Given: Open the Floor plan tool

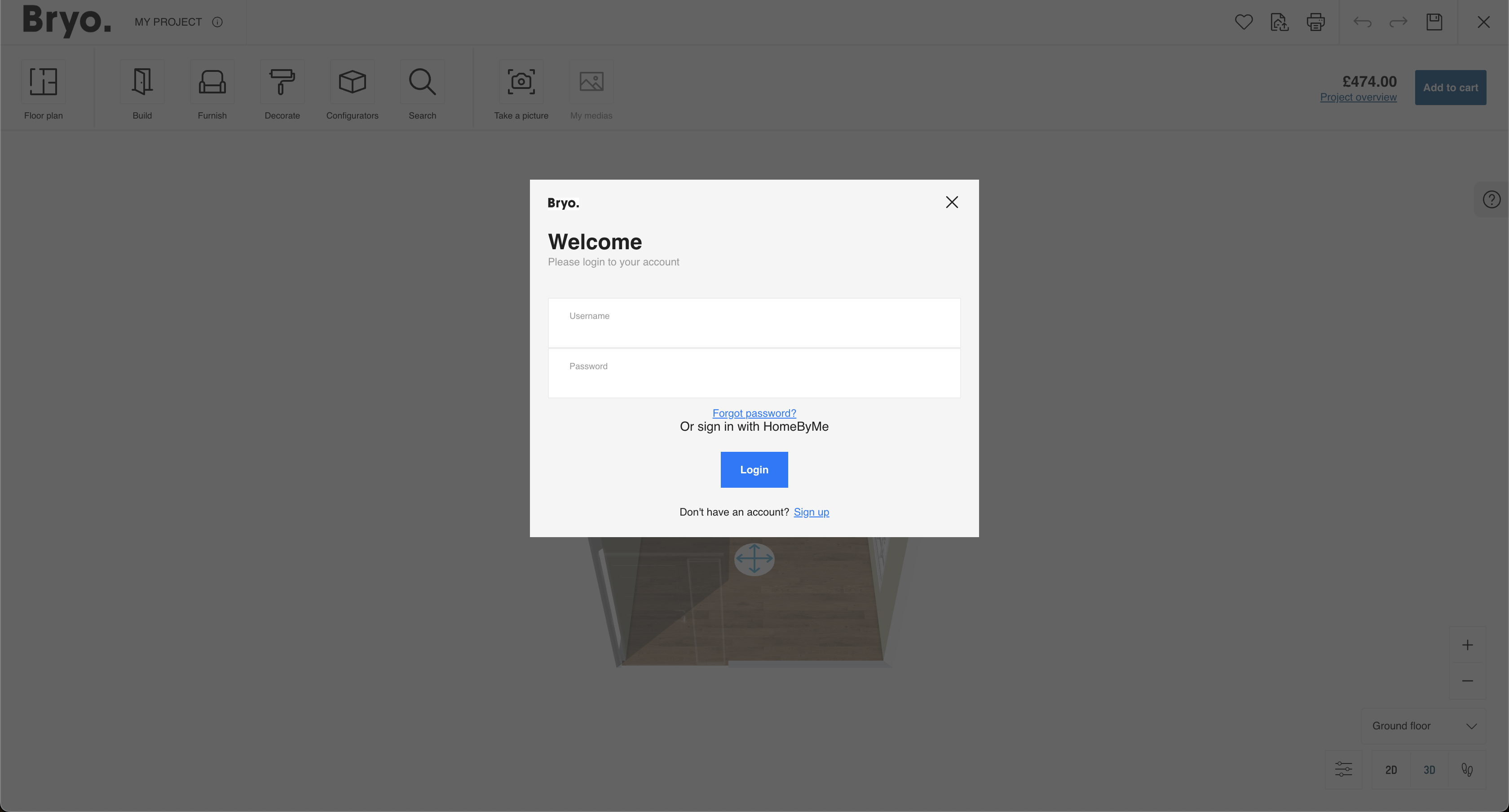Looking at the screenshot, I should (x=43, y=88).
